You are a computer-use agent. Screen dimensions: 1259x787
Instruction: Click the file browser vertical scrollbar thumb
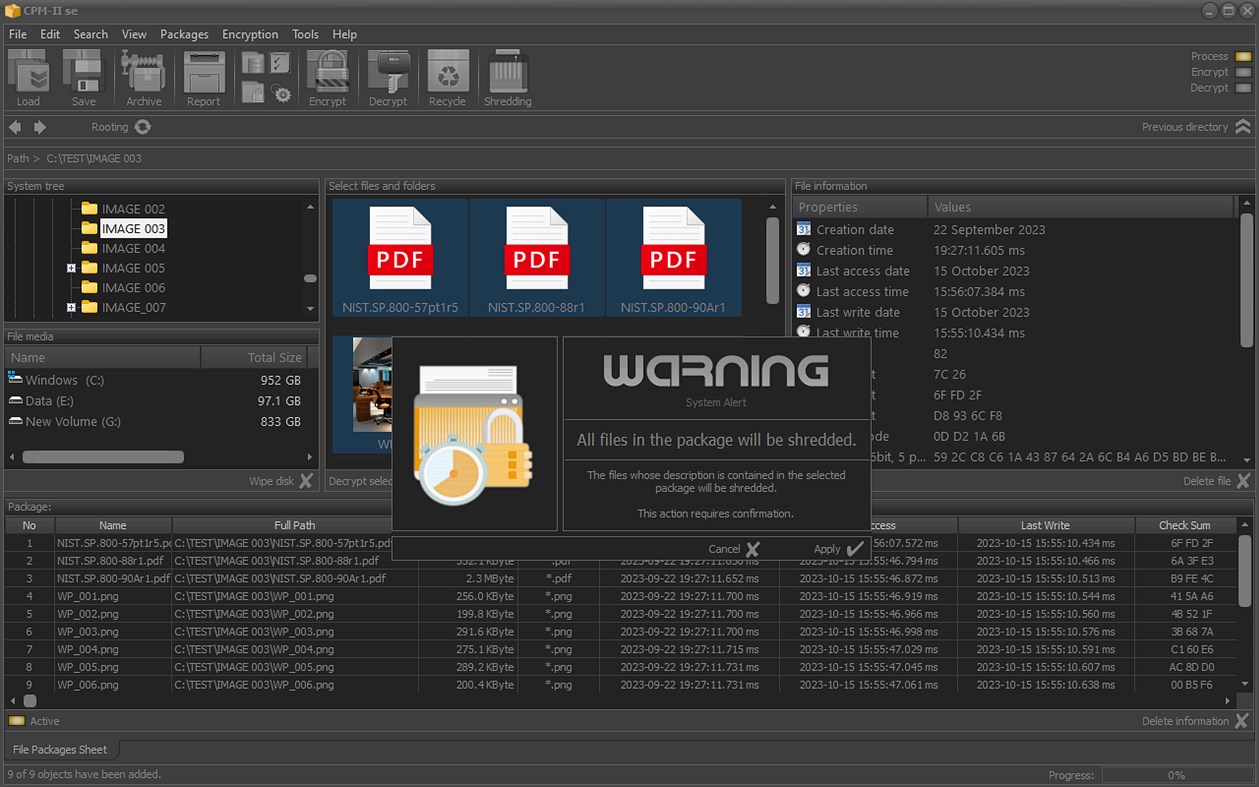[772, 260]
